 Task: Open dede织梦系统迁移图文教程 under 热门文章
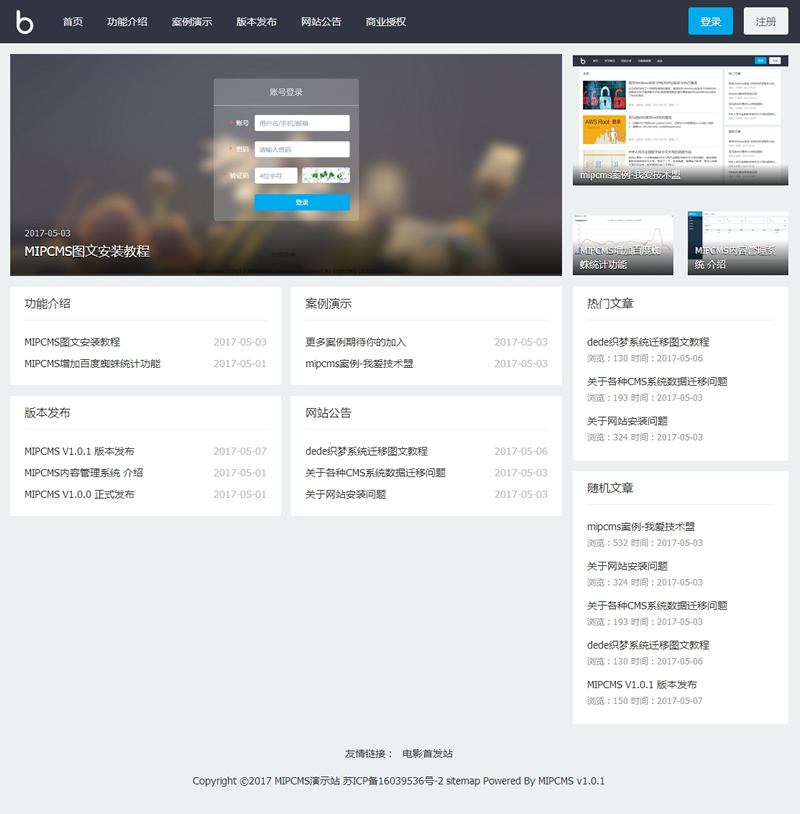(x=648, y=342)
